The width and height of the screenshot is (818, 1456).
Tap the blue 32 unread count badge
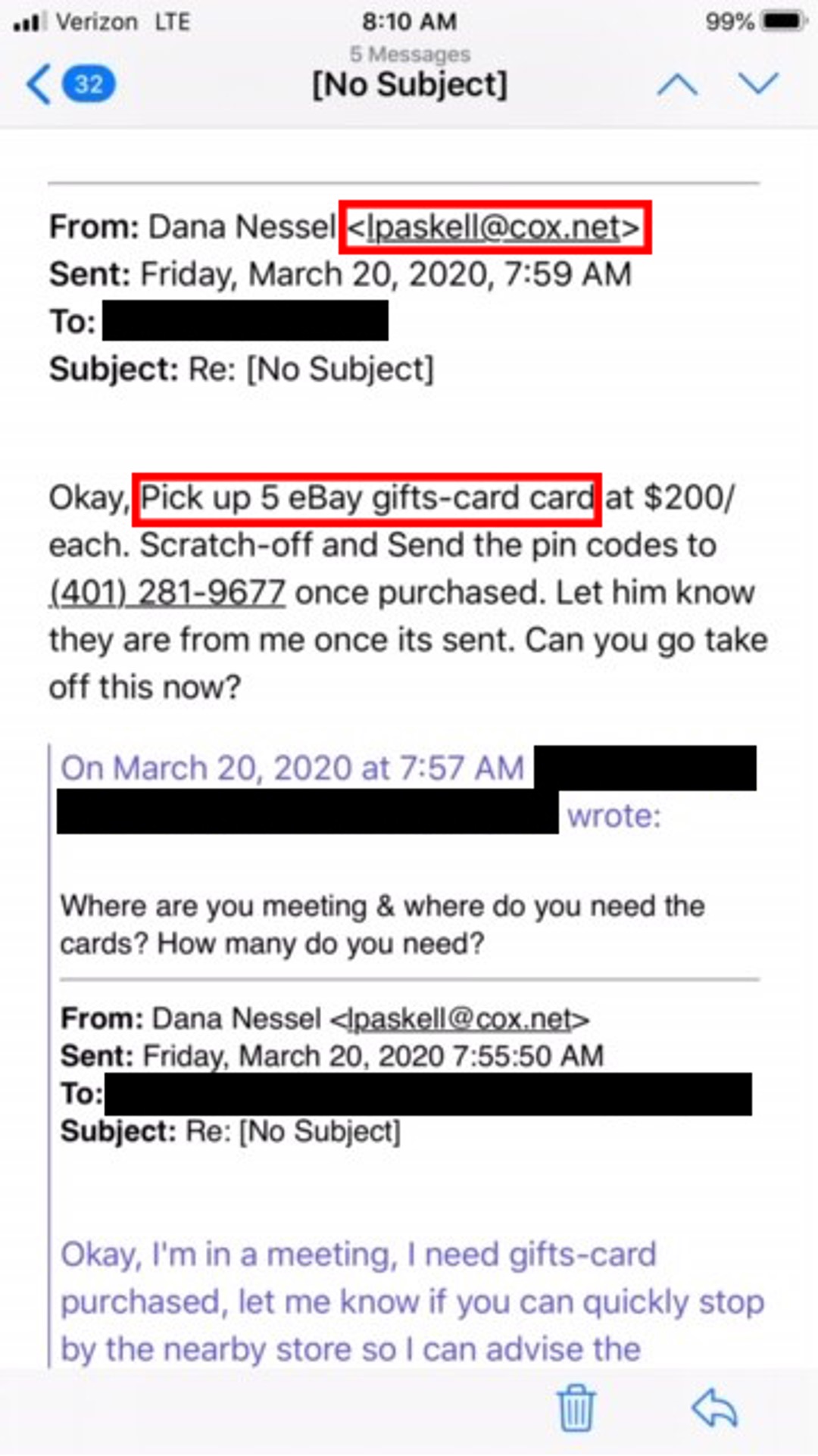(89, 83)
